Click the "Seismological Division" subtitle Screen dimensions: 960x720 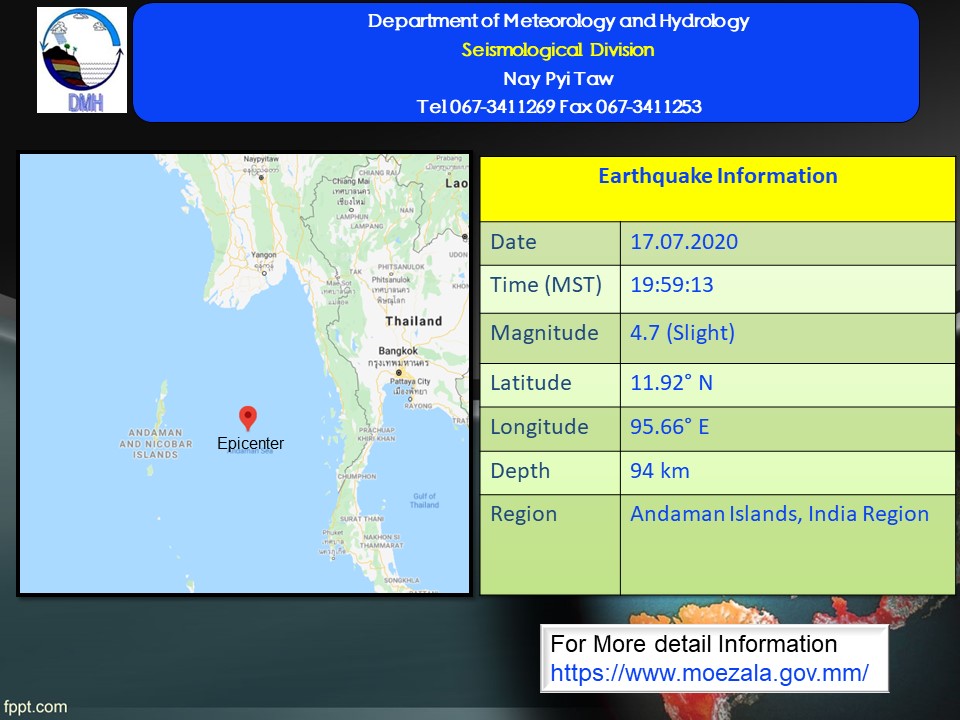click(x=558, y=50)
